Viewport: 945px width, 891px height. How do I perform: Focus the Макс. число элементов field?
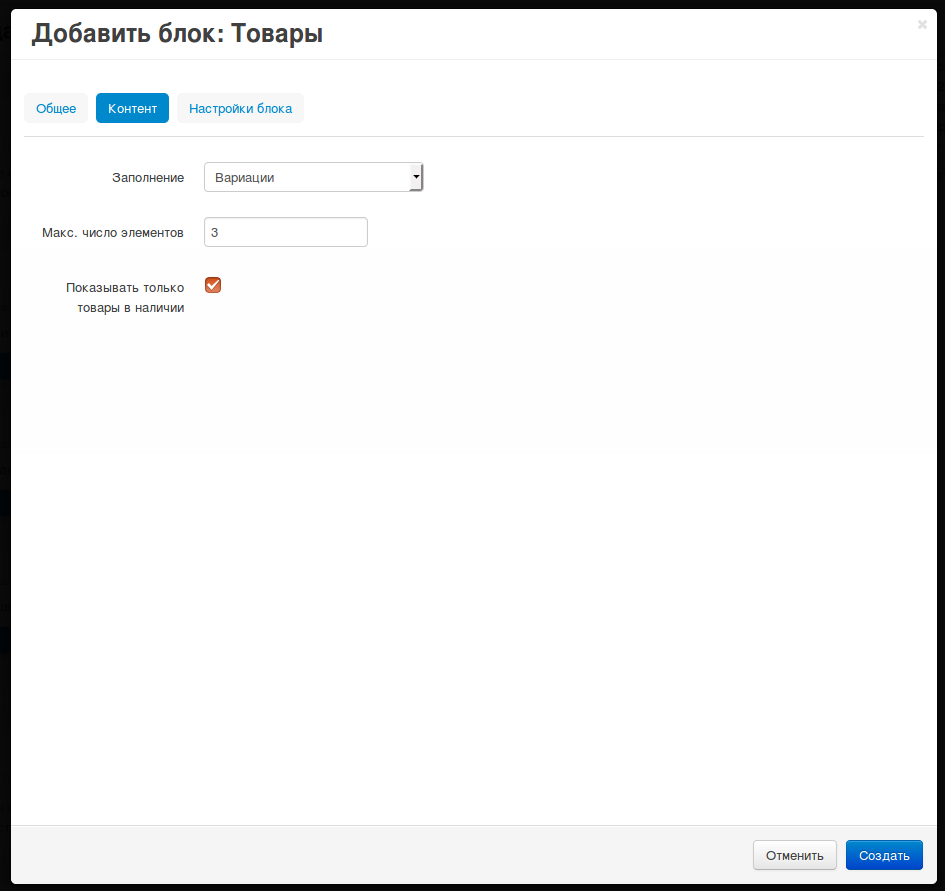click(x=286, y=232)
